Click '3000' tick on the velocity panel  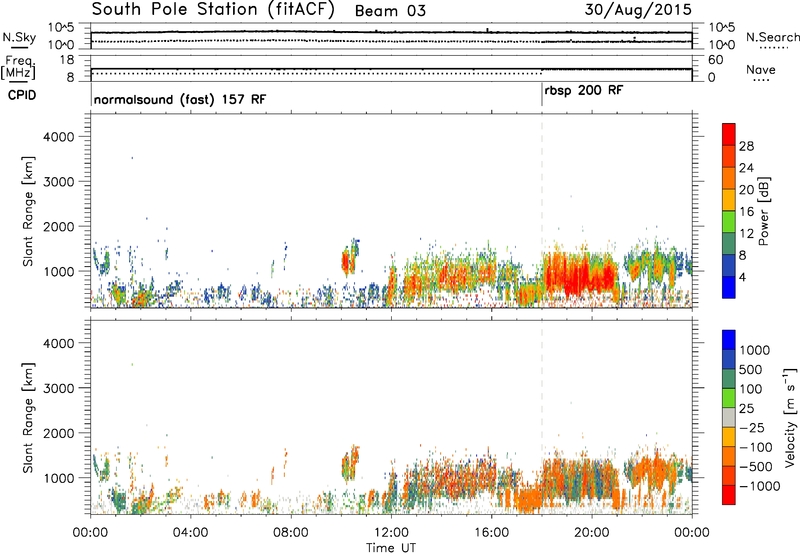click(59, 388)
